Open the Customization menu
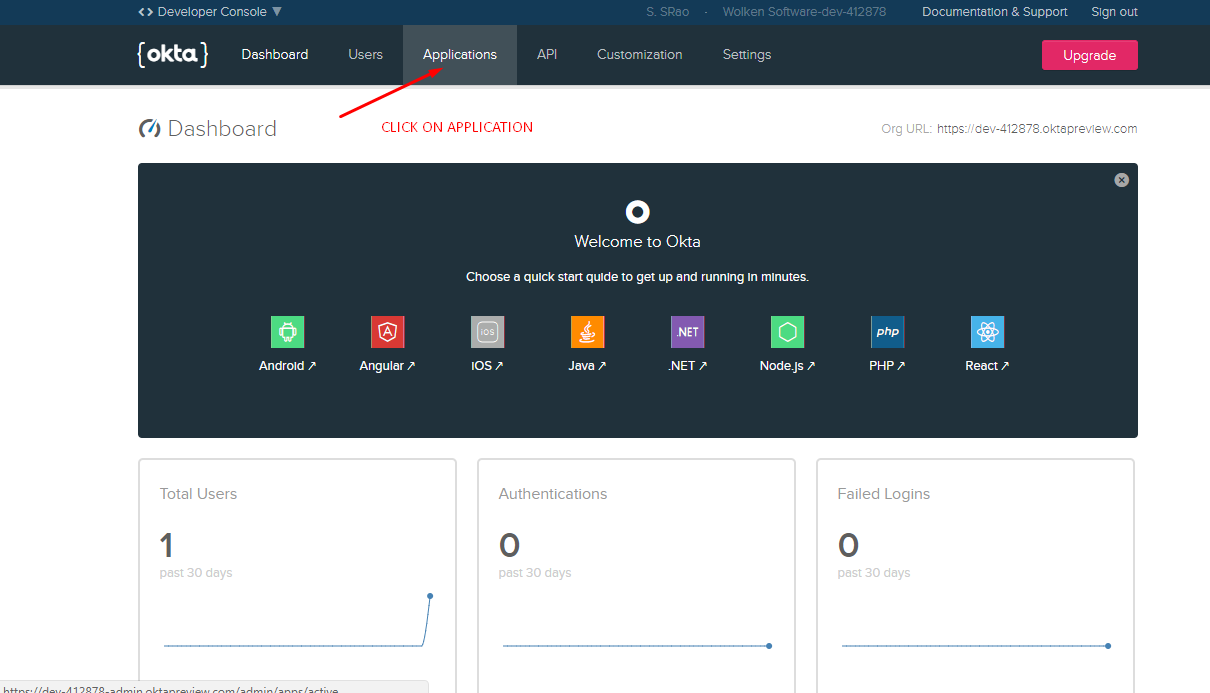The image size is (1210, 693). 639,54
